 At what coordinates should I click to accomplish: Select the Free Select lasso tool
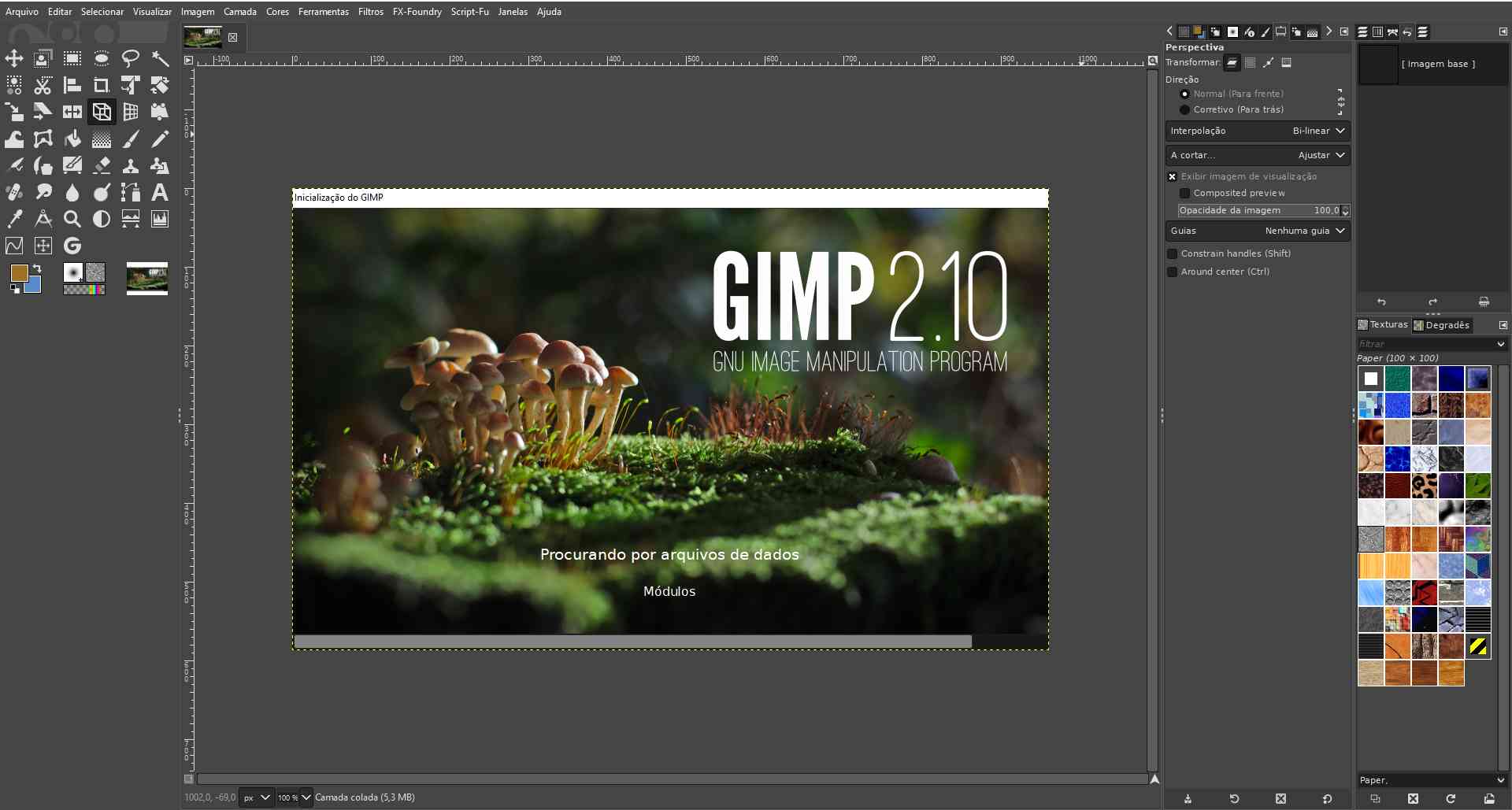[x=131, y=58]
